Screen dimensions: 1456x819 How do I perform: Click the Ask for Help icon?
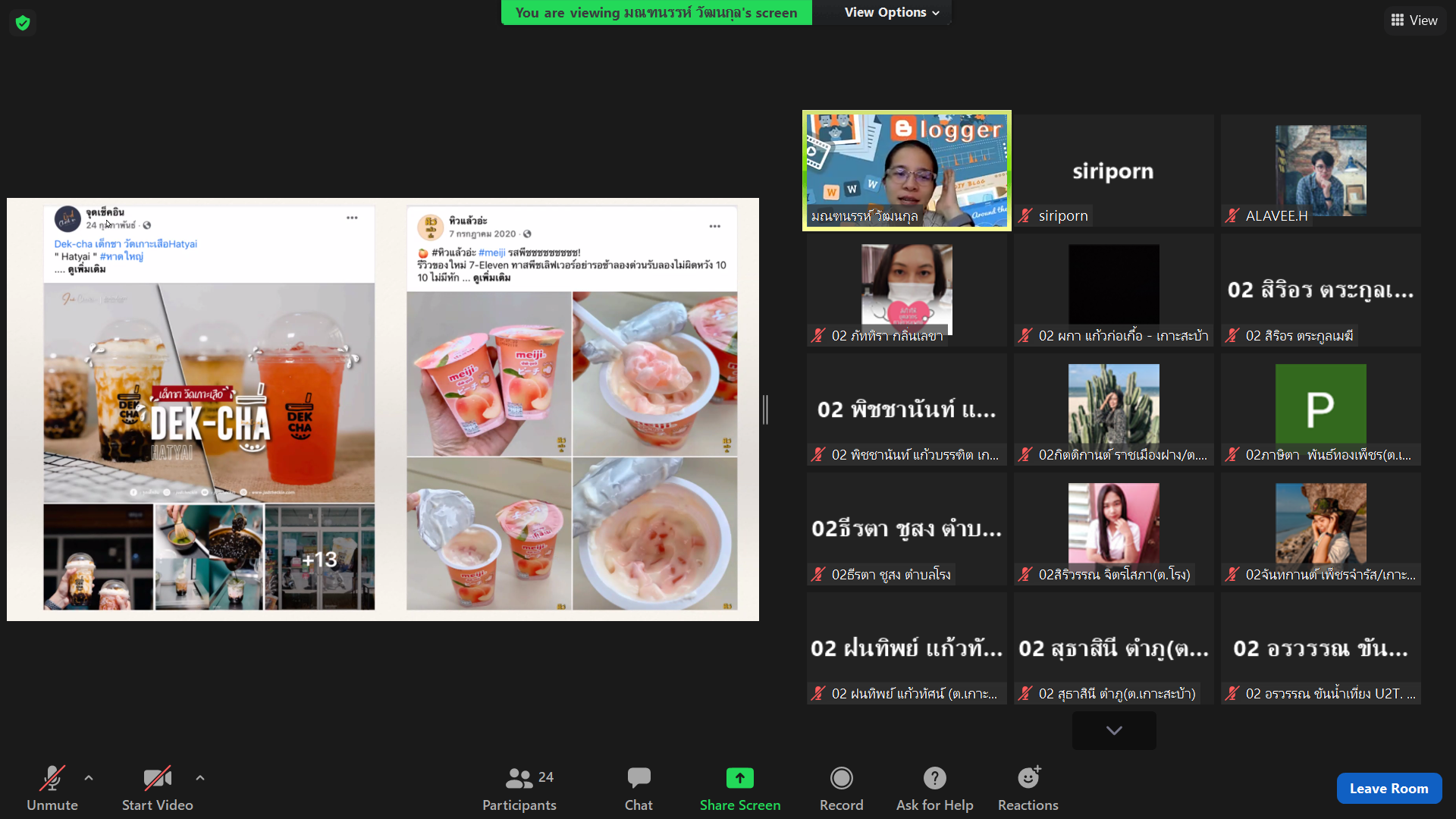934,778
